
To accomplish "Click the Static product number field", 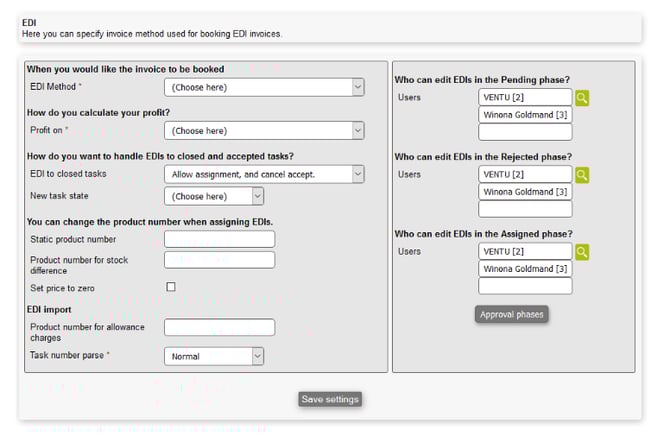I will tap(219, 239).
